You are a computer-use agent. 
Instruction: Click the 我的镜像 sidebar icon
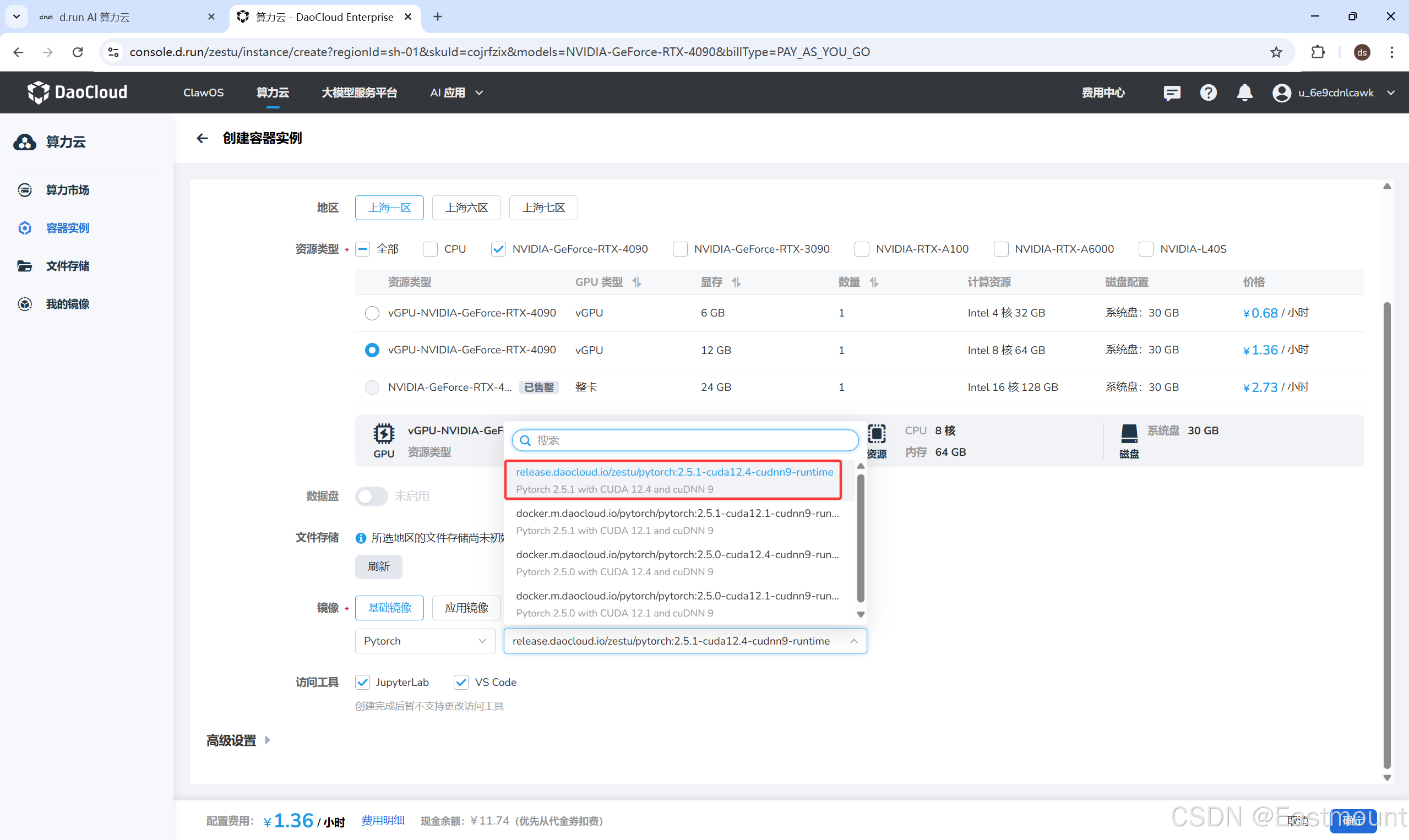[x=25, y=304]
